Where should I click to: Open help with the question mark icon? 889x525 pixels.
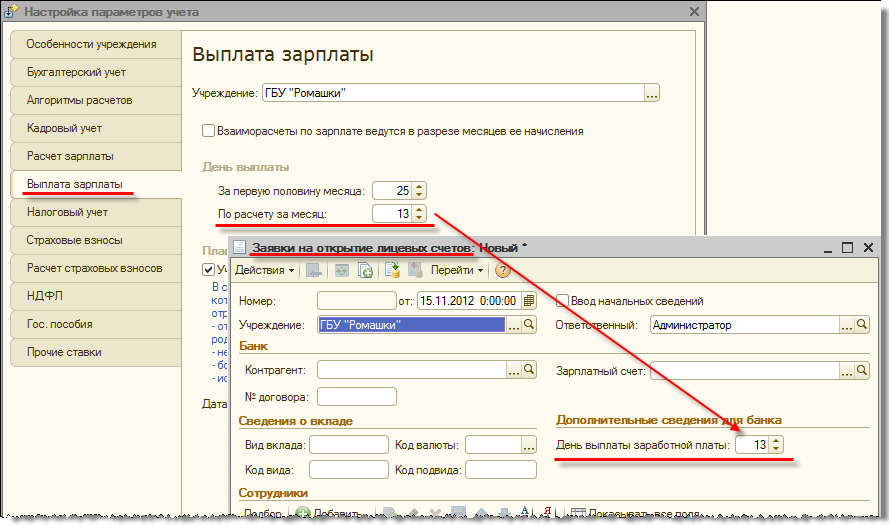[x=502, y=270]
